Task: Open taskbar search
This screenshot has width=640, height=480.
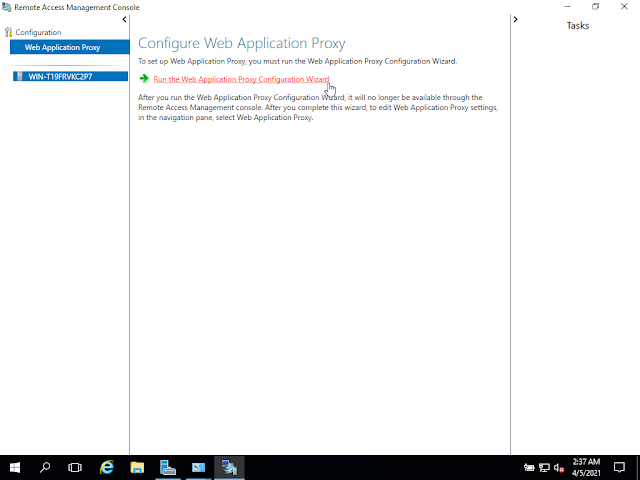Action: pyautogui.click(x=45, y=467)
